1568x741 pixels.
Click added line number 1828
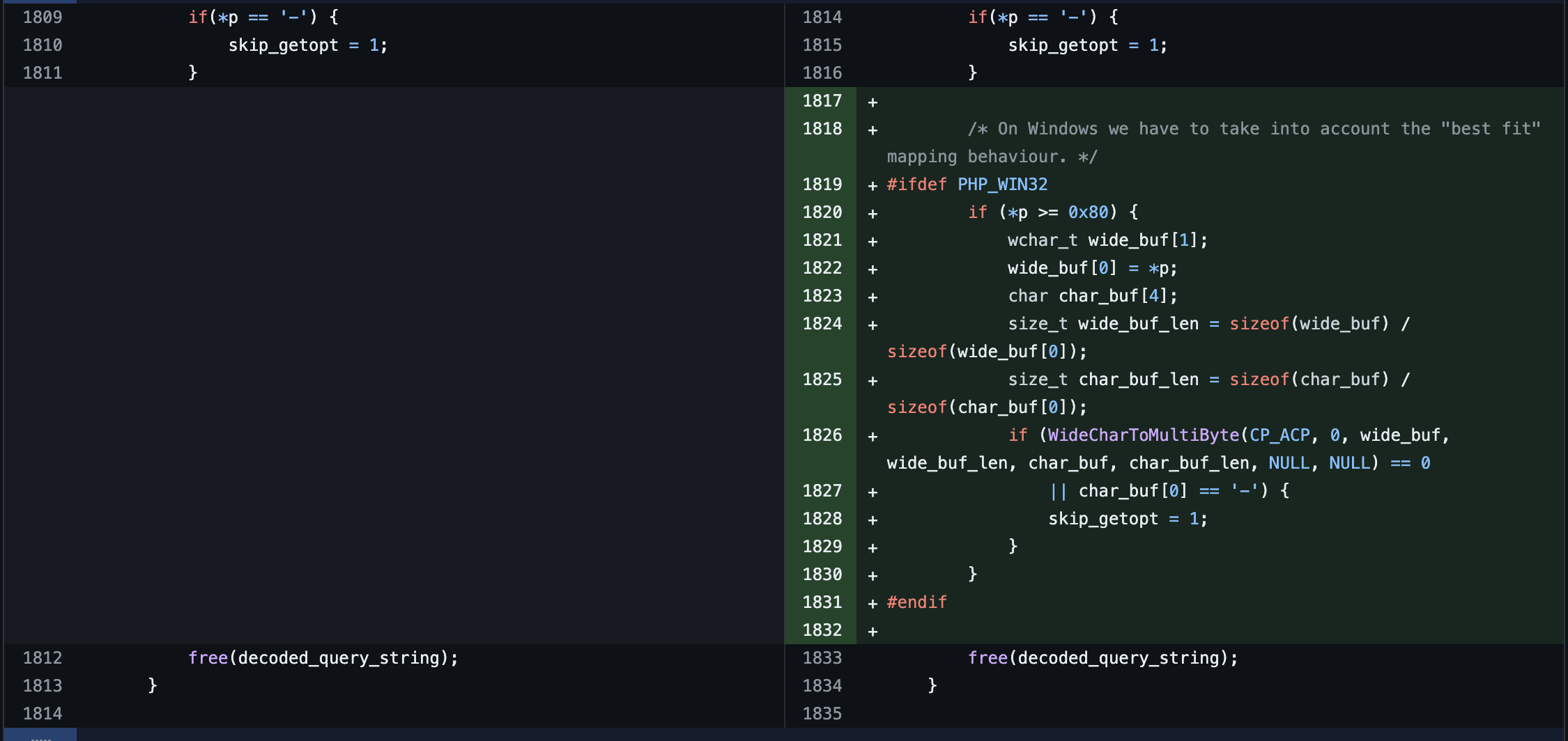(x=822, y=519)
